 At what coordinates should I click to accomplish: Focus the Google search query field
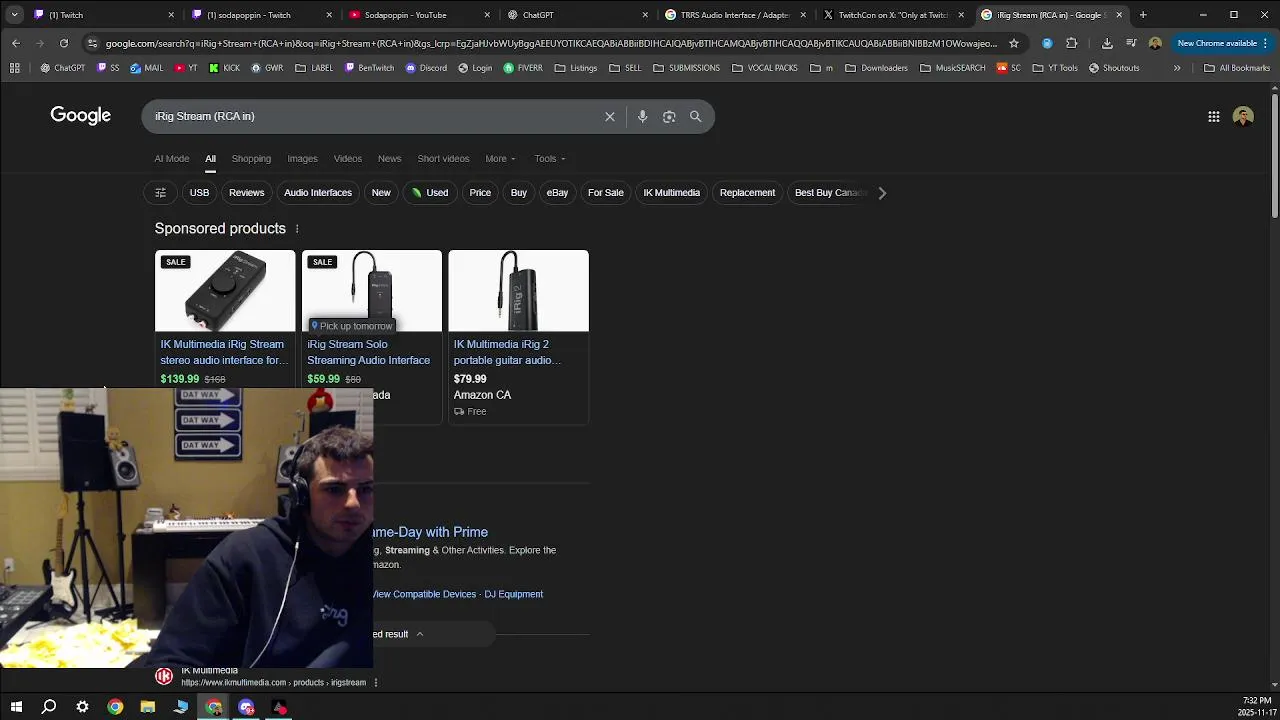[375, 116]
